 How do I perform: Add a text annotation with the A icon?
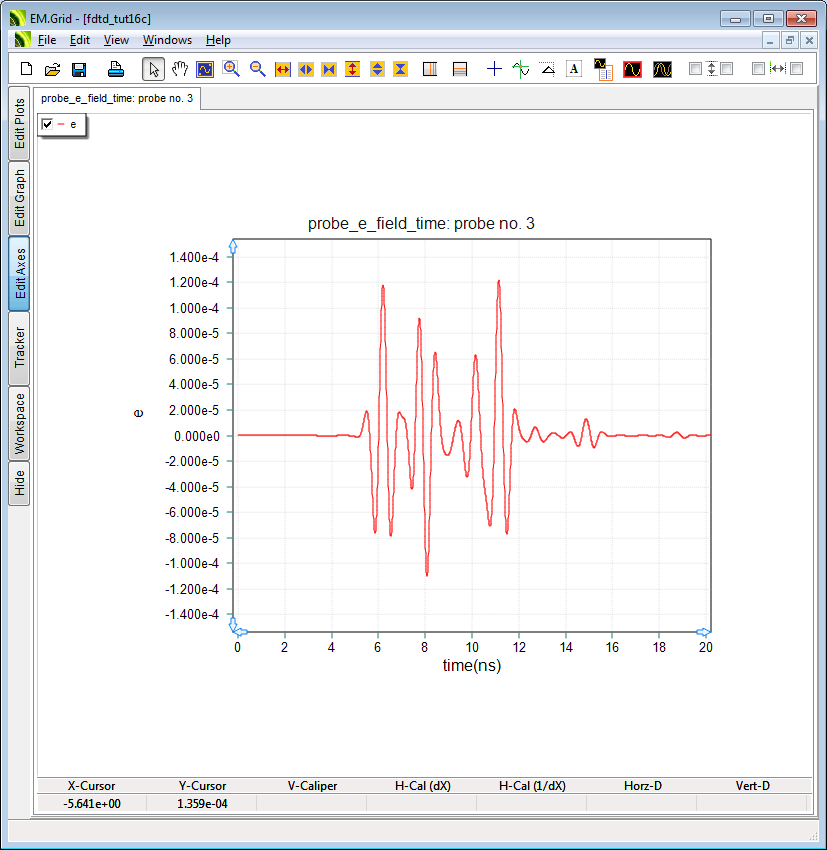(574, 69)
